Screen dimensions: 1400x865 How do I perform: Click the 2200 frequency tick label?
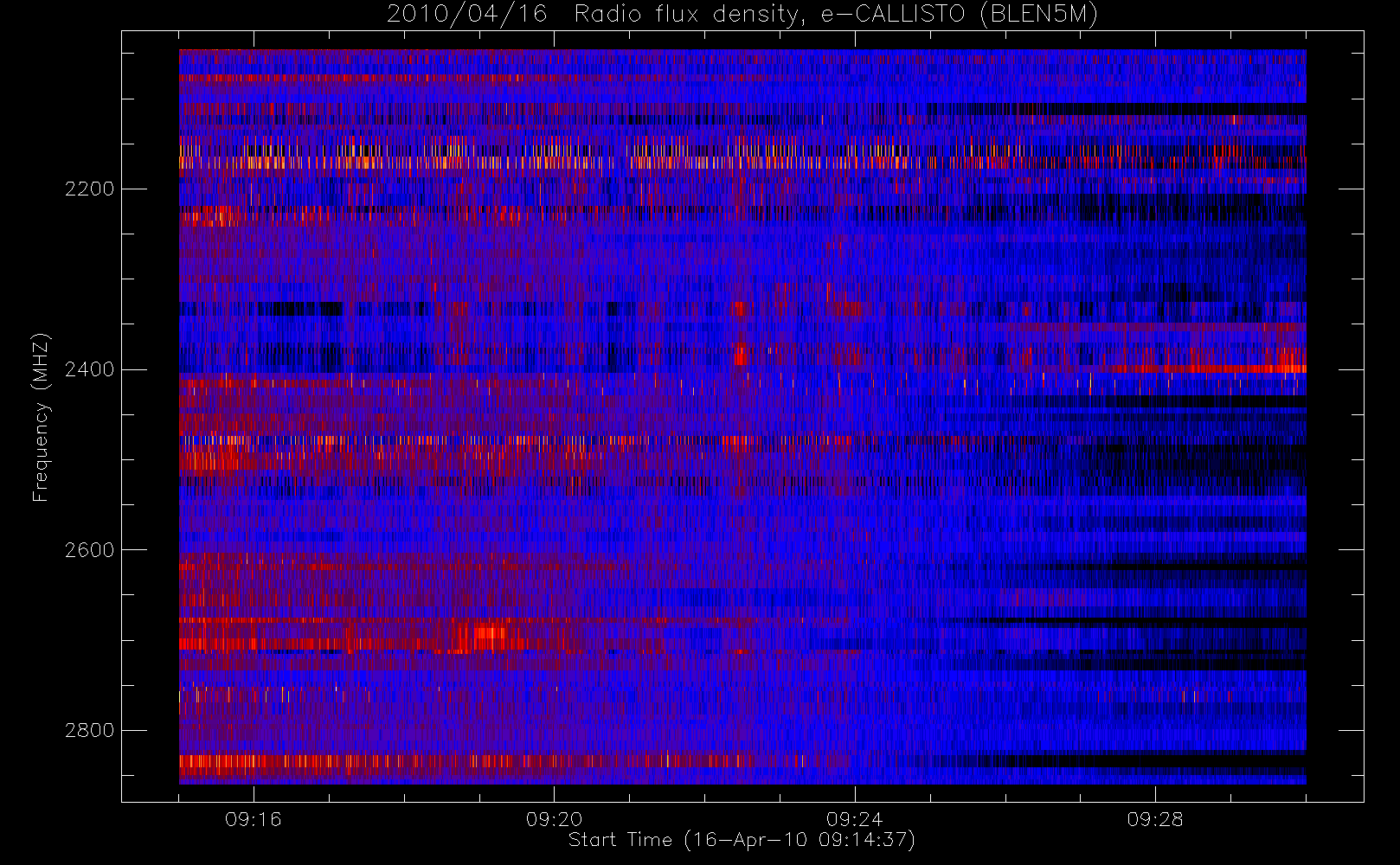tap(89, 189)
